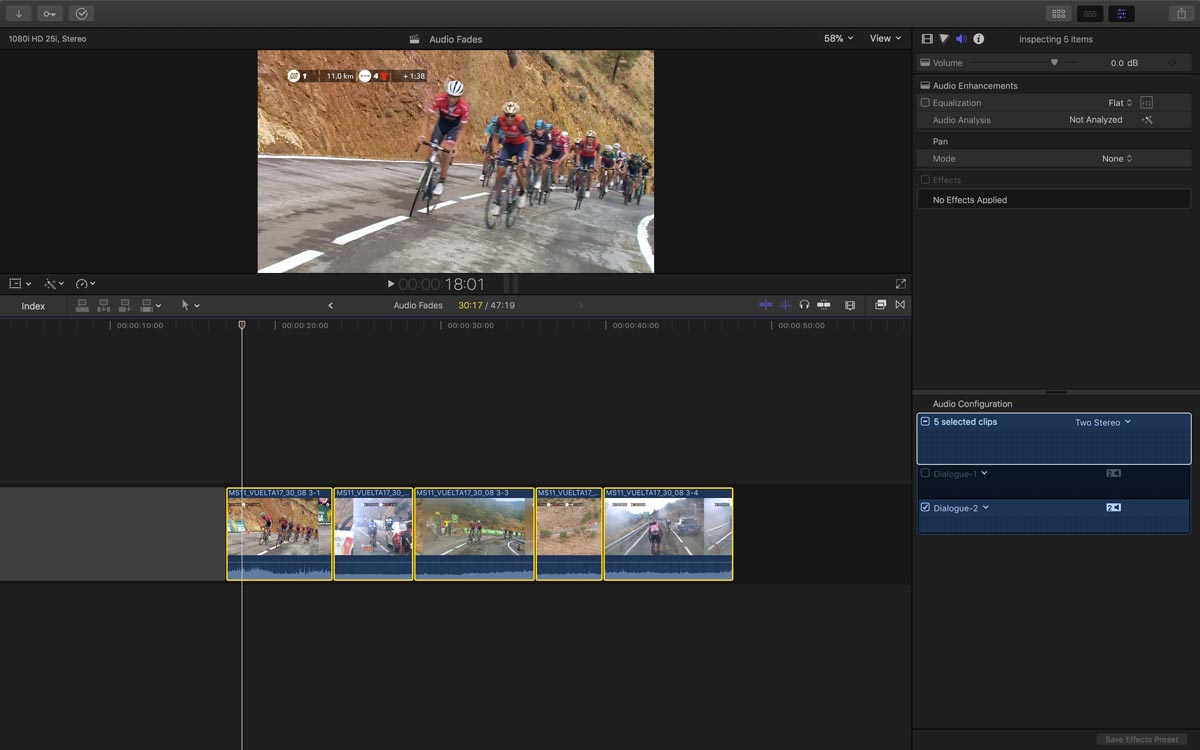Click the Audio Fades project title in viewer
Image resolution: width=1200 pixels, height=750 pixels.
pyautogui.click(x=456, y=39)
